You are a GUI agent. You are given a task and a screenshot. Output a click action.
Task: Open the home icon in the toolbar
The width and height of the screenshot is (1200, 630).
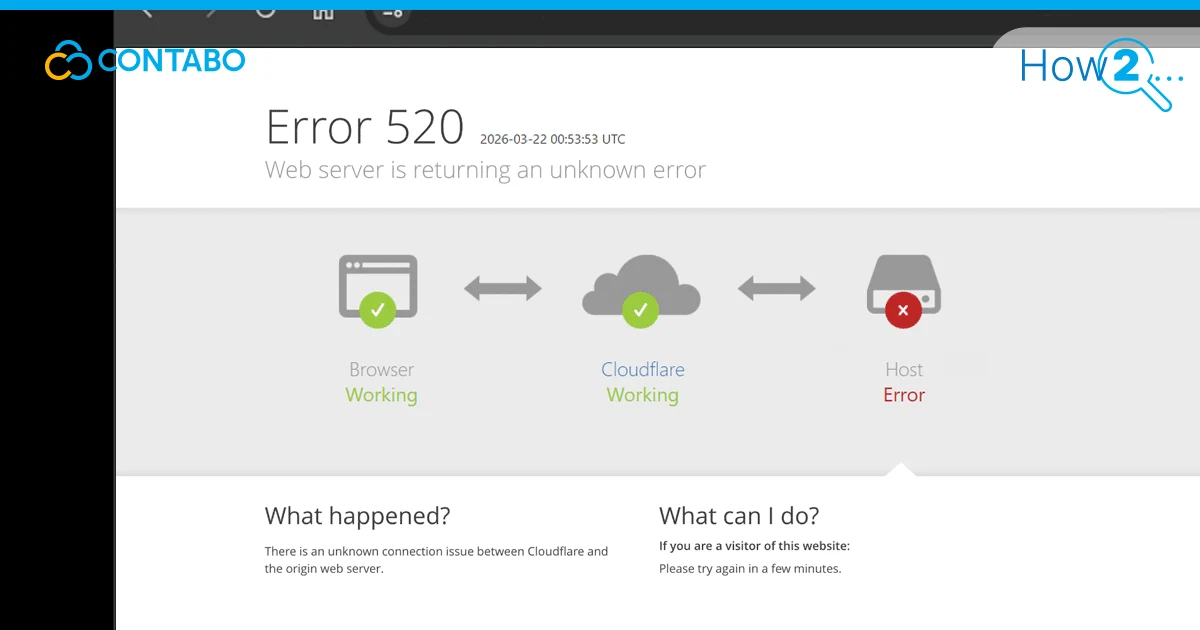(322, 13)
